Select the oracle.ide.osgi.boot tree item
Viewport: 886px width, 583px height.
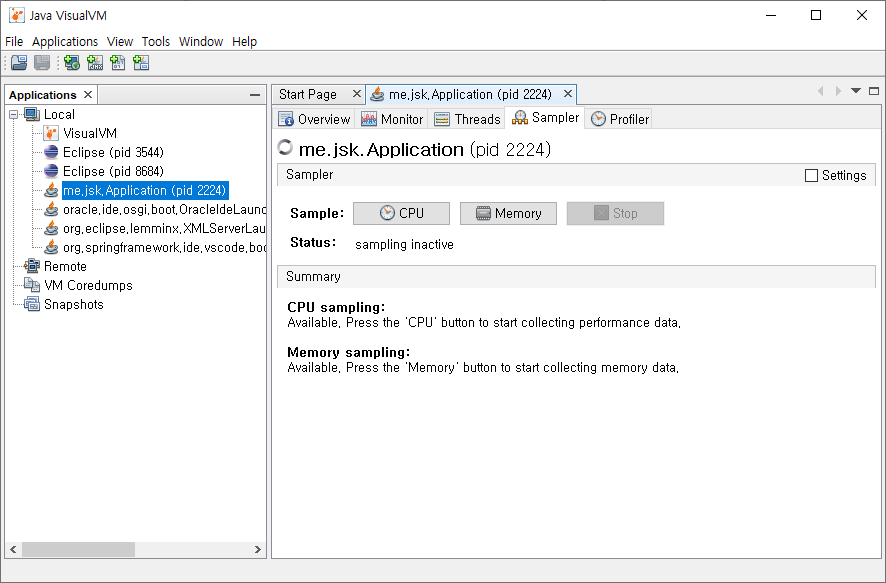[164, 210]
